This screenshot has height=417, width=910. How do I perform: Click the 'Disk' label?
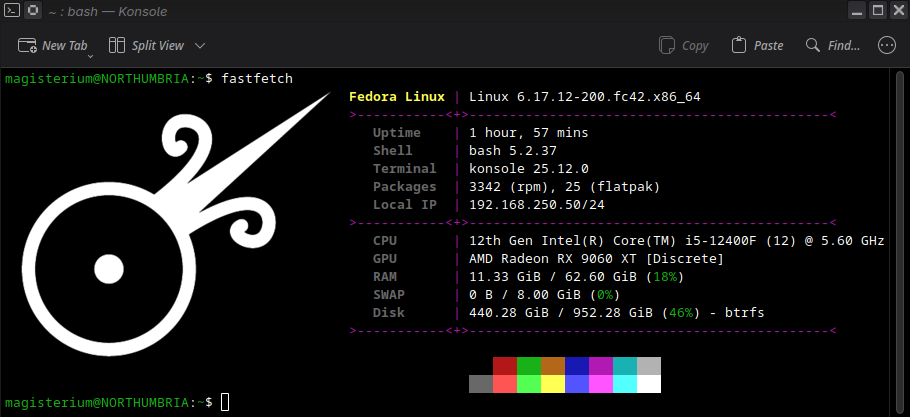(x=389, y=313)
